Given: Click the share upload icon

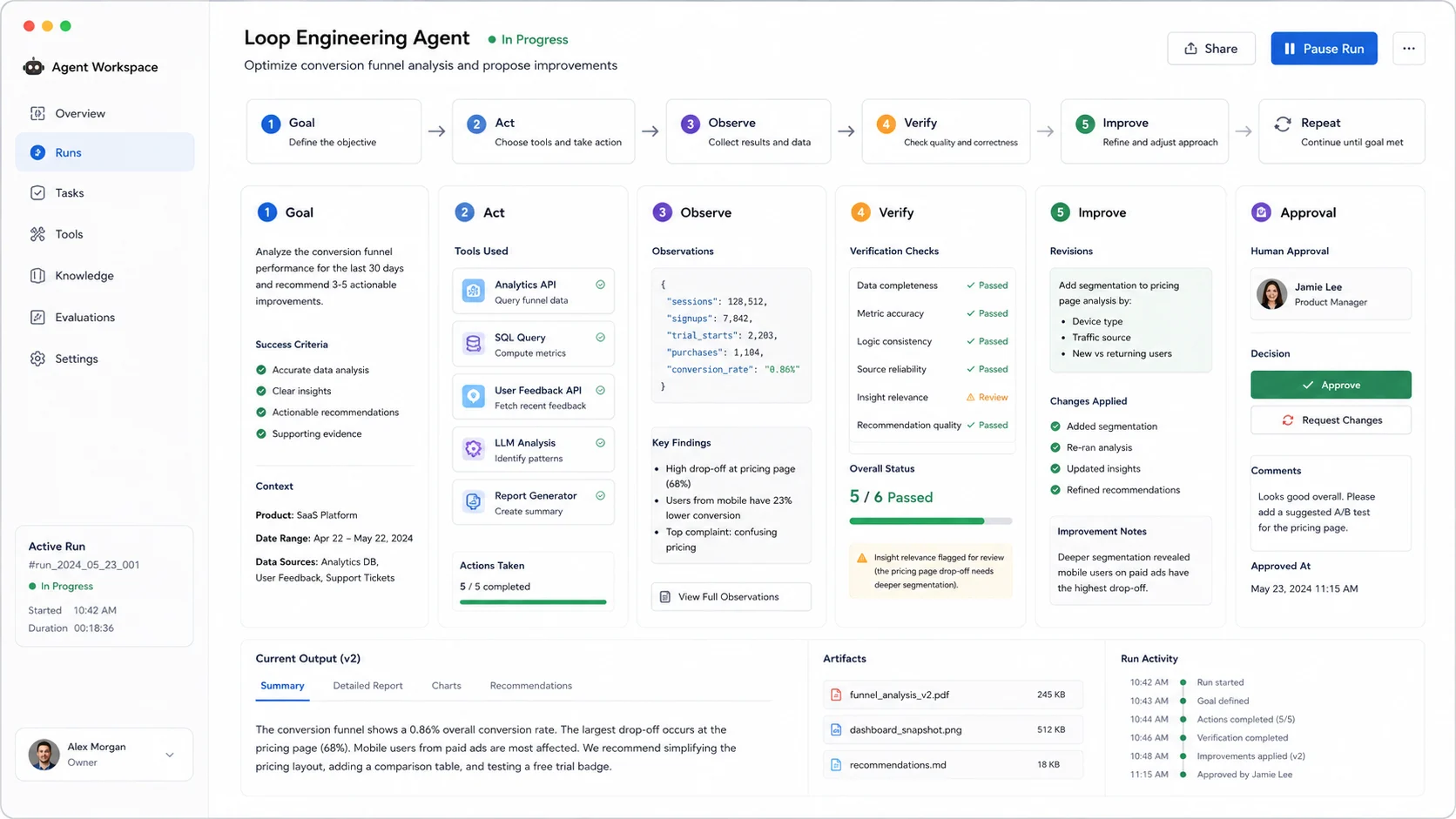Looking at the screenshot, I should click(1190, 49).
